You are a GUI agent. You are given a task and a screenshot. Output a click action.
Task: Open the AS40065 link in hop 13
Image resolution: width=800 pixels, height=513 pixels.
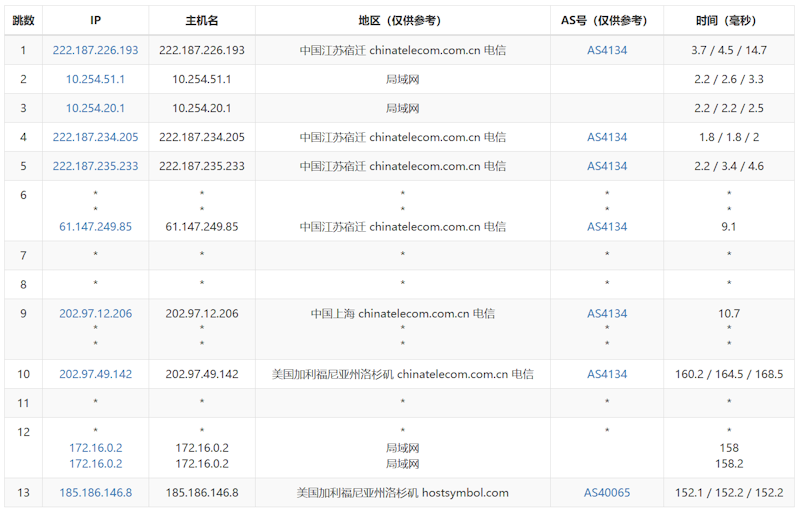(607, 493)
